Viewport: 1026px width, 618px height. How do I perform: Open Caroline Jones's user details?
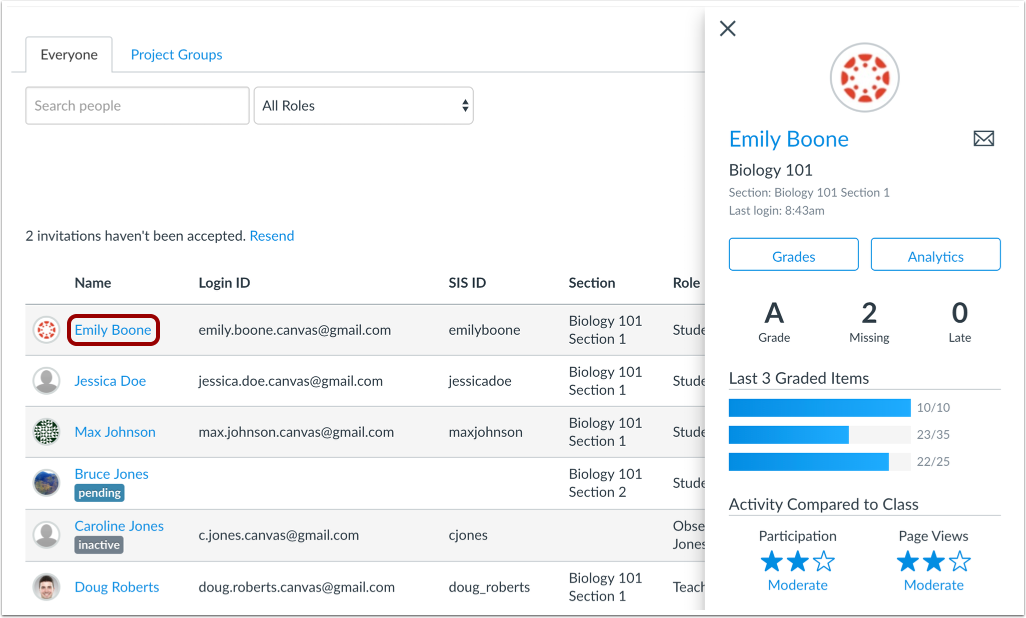[119, 526]
